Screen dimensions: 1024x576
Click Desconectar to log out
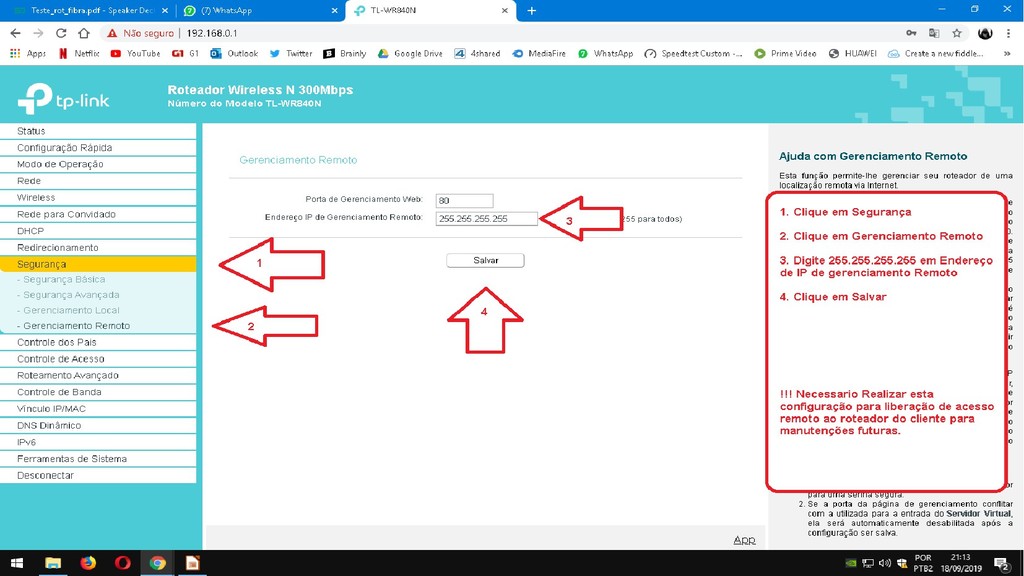[x=98, y=475]
